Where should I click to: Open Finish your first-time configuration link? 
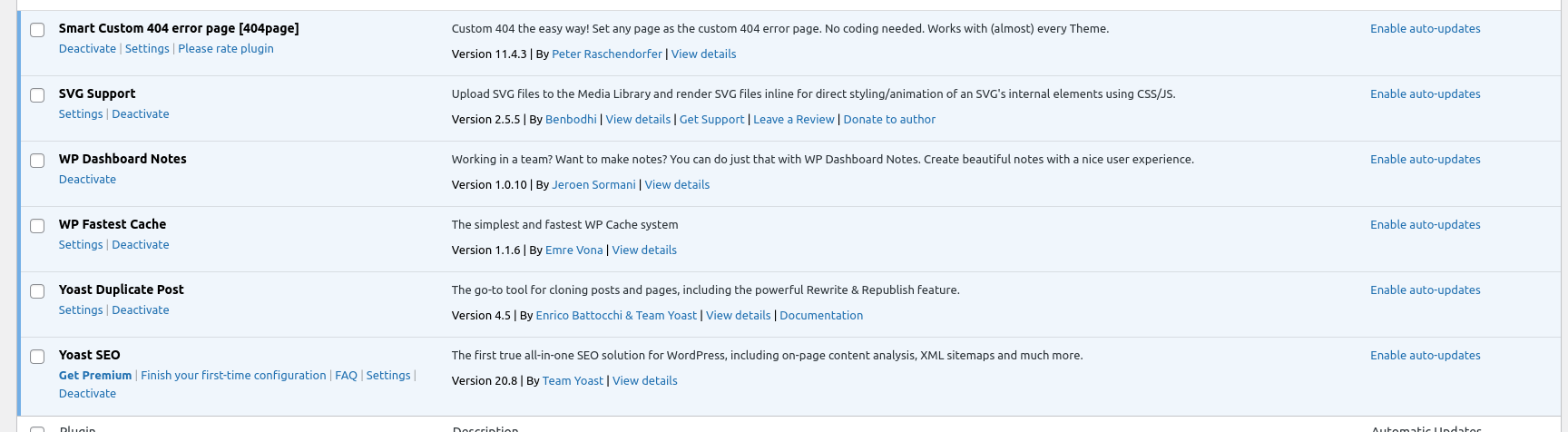[233, 376]
